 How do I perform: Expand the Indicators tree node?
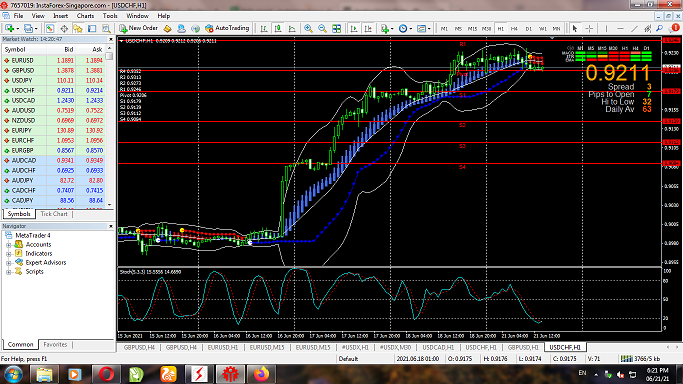pyautogui.click(x=8, y=254)
